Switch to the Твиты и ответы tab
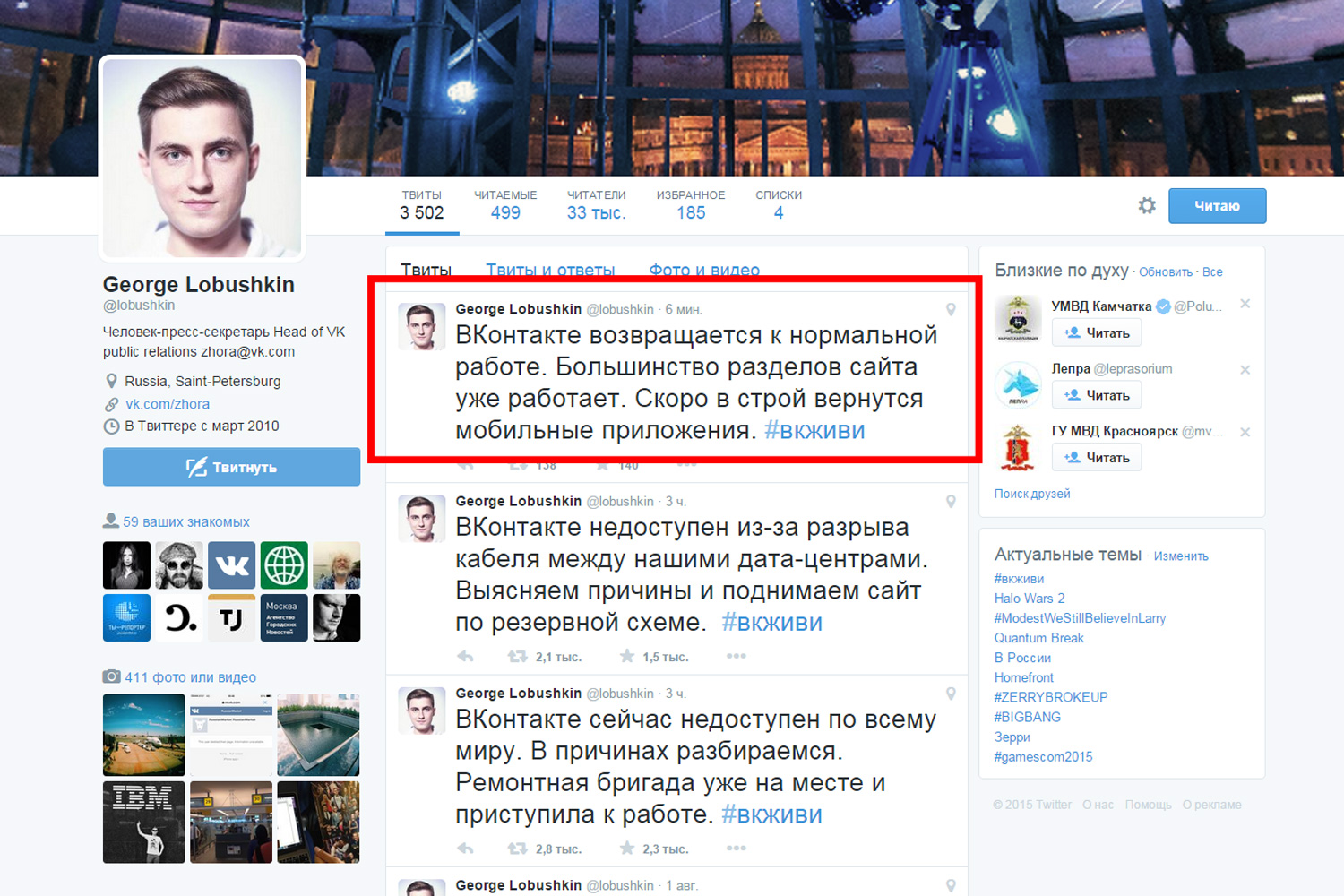 (x=550, y=270)
